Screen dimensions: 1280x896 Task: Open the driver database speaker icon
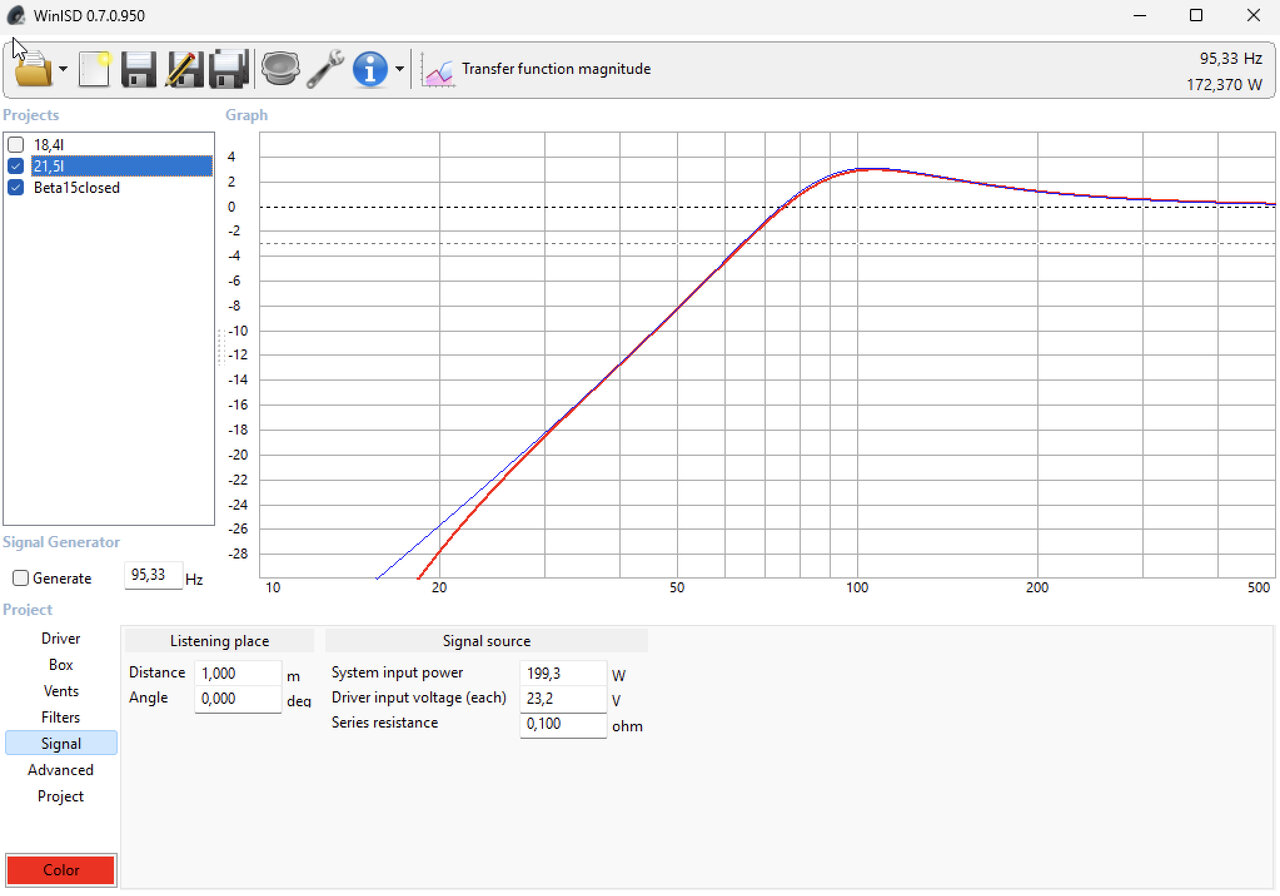[280, 69]
